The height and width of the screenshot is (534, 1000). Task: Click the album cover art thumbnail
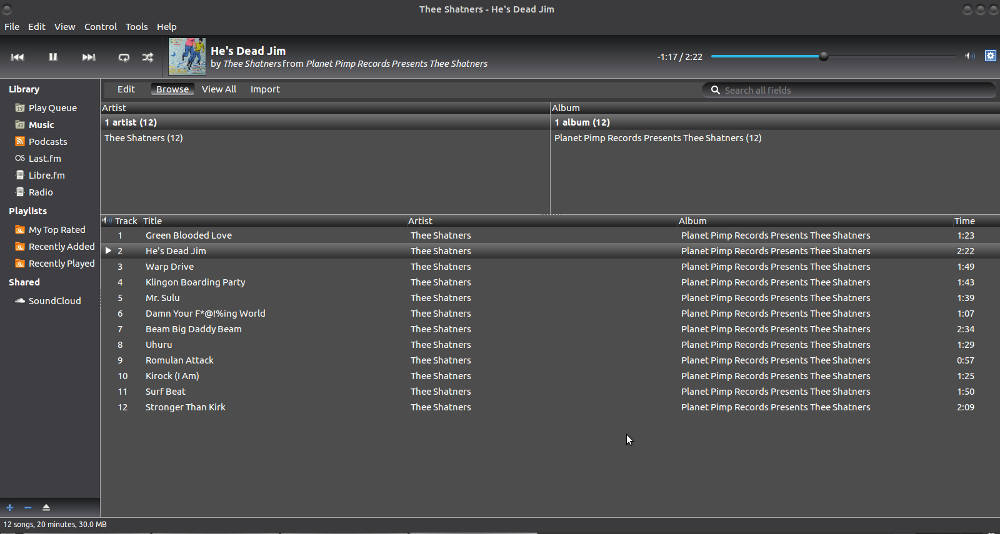coord(187,56)
